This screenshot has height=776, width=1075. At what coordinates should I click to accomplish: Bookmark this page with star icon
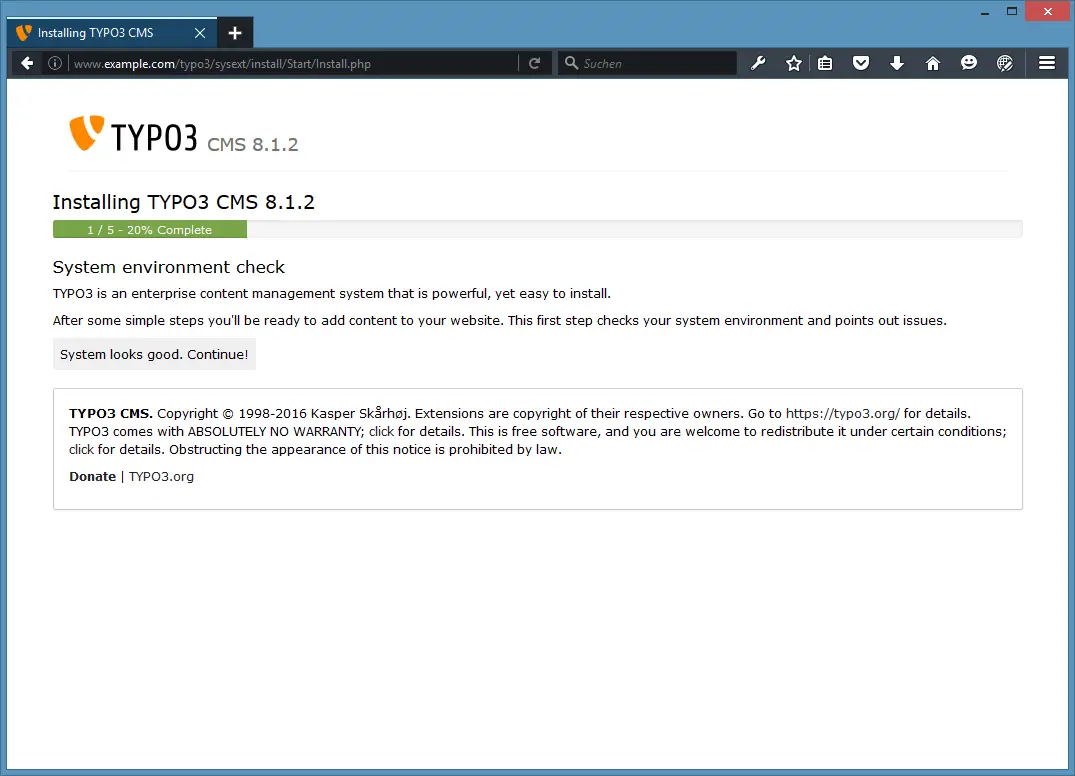(x=793, y=64)
